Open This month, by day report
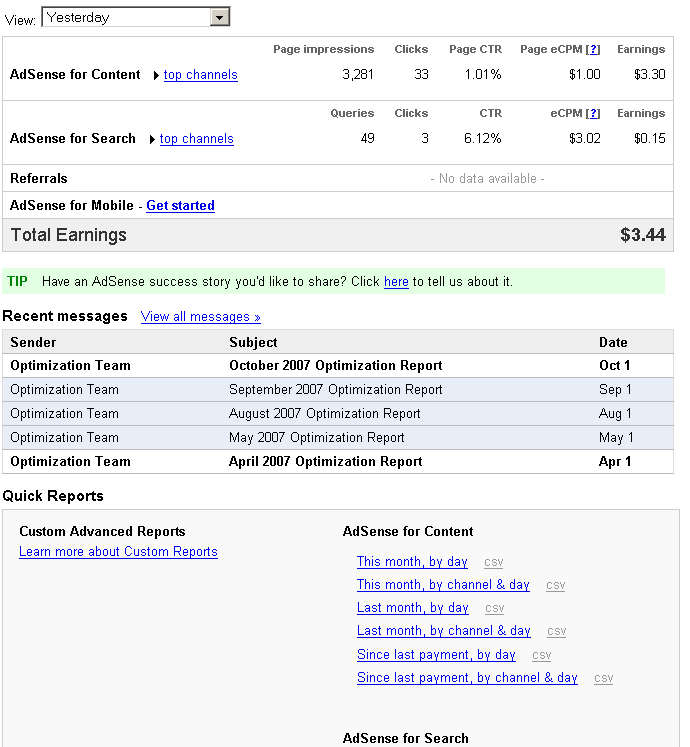This screenshot has width=690, height=747. point(412,562)
